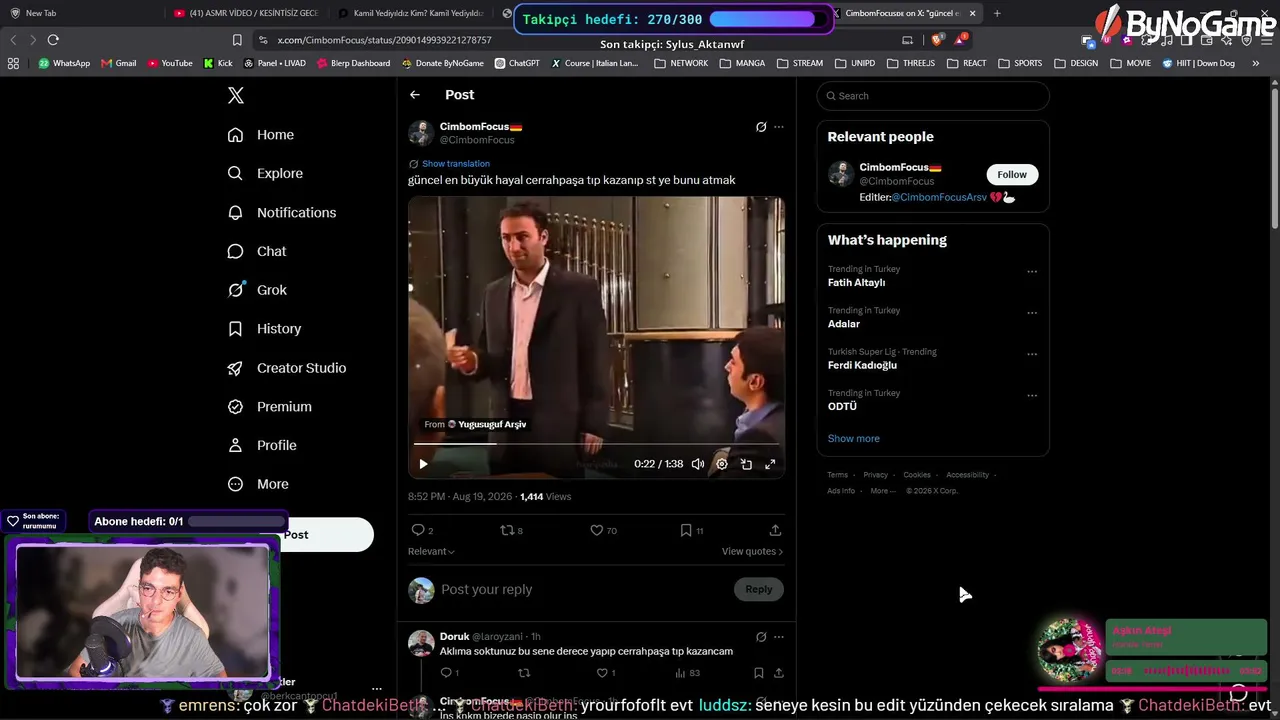Share Doruk's comment
The width and height of the screenshot is (1280, 720).
[778, 673]
